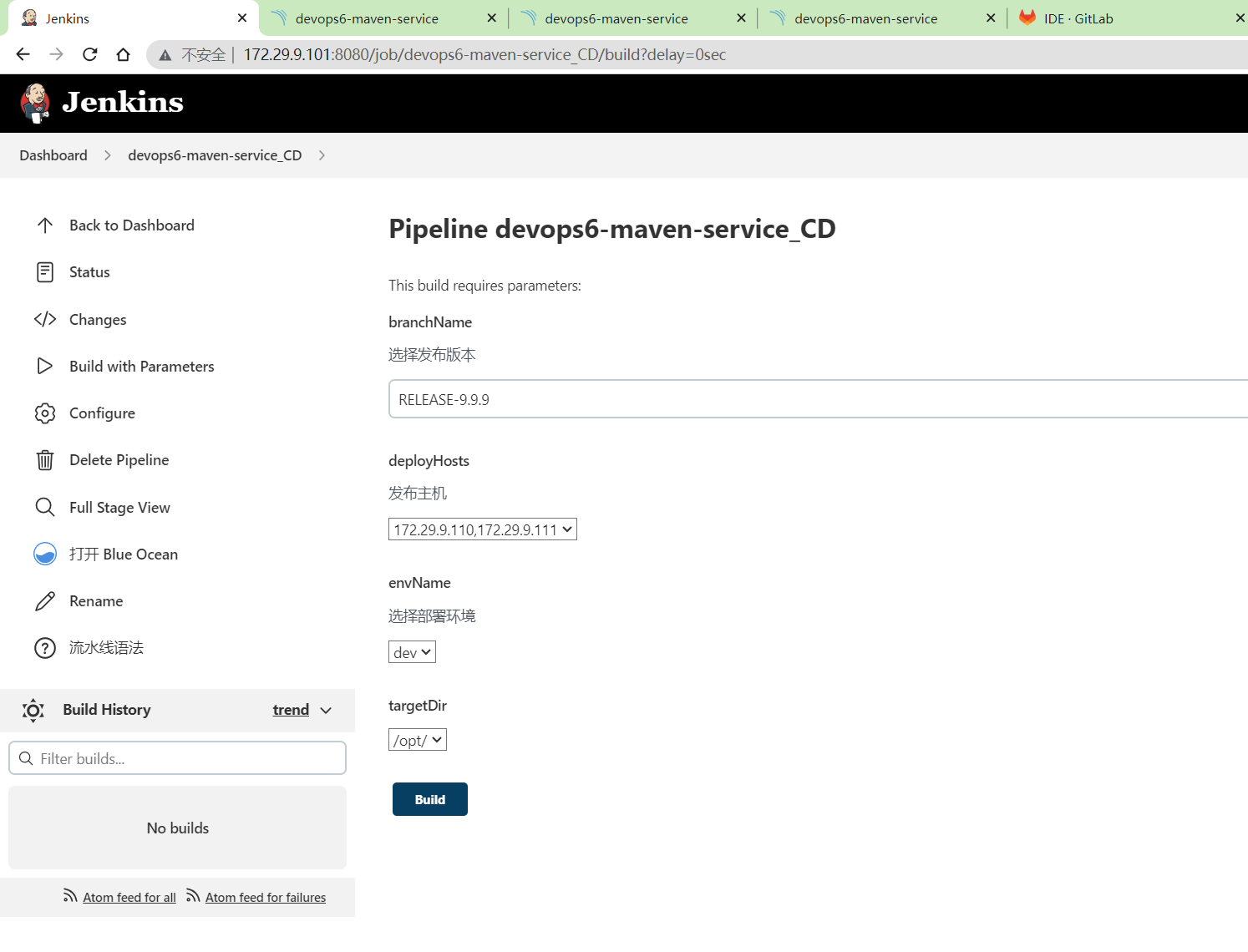Image resolution: width=1248 pixels, height=952 pixels.
Task: Click devops6-maven-service_CD breadcrumb
Action: [x=215, y=155]
